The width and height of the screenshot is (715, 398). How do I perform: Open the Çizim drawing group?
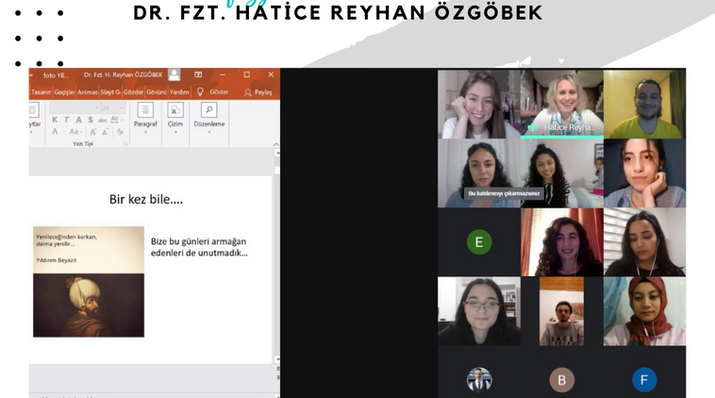(176, 119)
